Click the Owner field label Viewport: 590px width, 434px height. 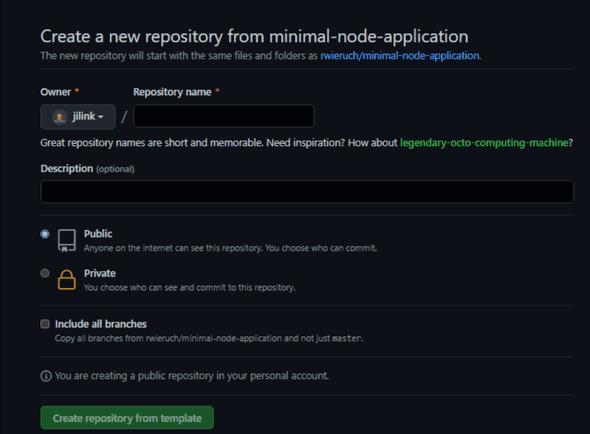pyautogui.click(x=55, y=92)
